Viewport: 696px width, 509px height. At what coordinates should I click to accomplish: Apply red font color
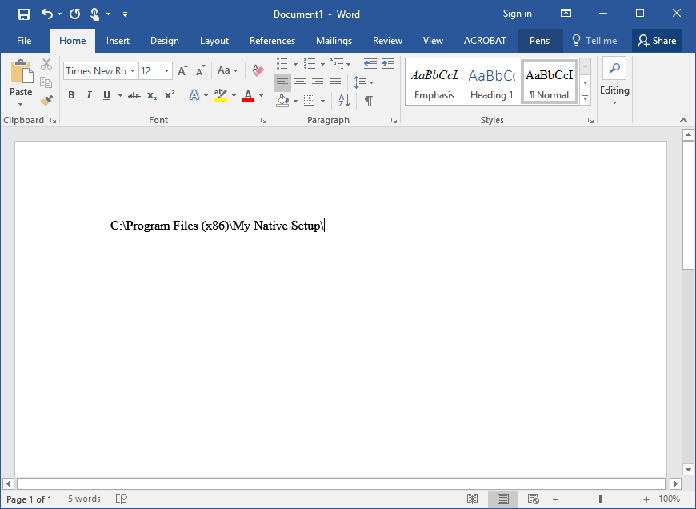coord(248,95)
